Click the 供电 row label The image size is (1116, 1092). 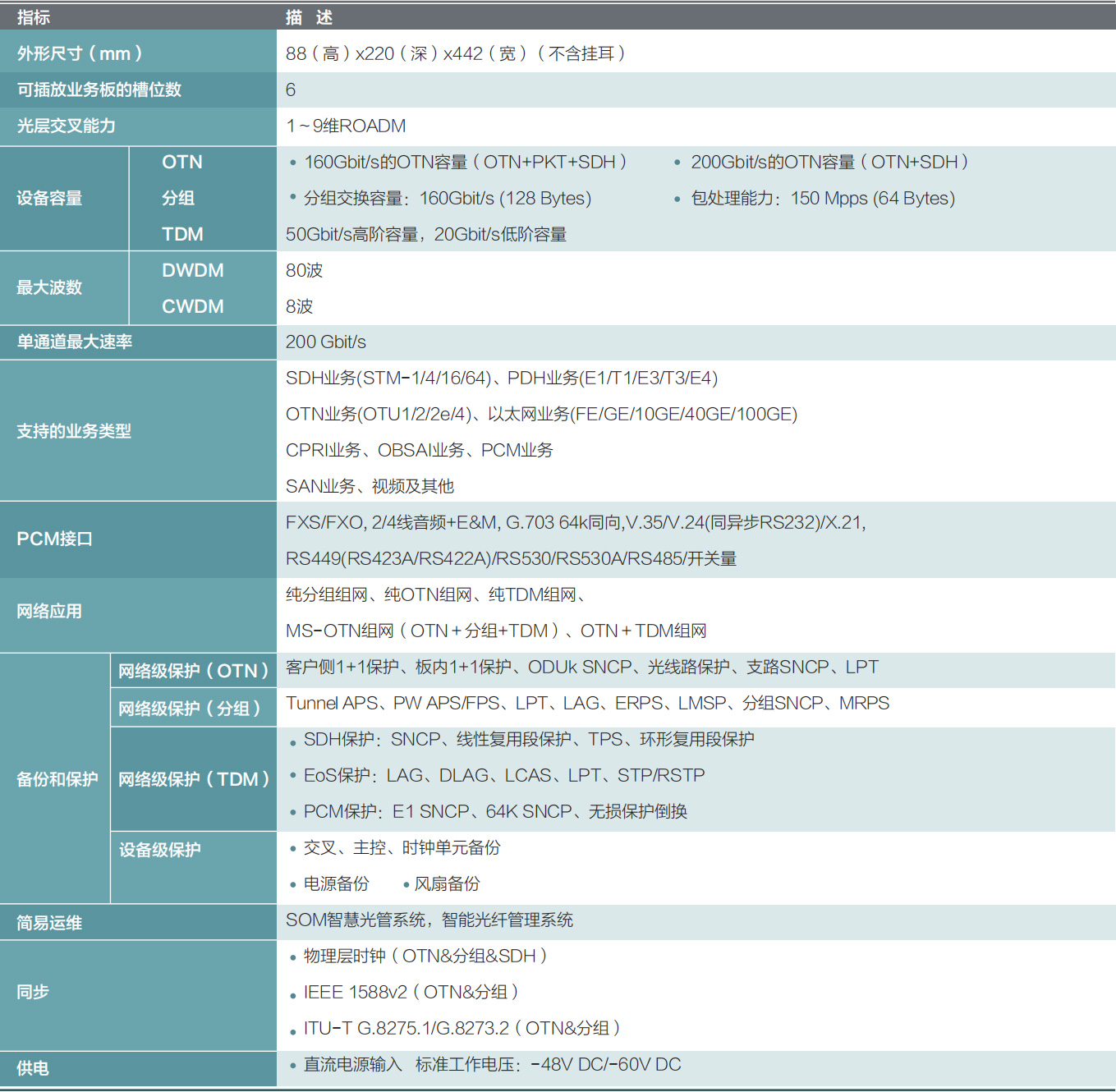click(33, 1068)
